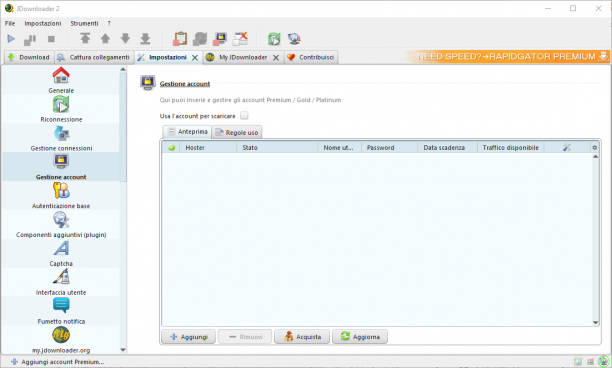Image resolution: width=612 pixels, height=368 pixels.
Task: Open the ? help menu
Action: tap(109, 23)
